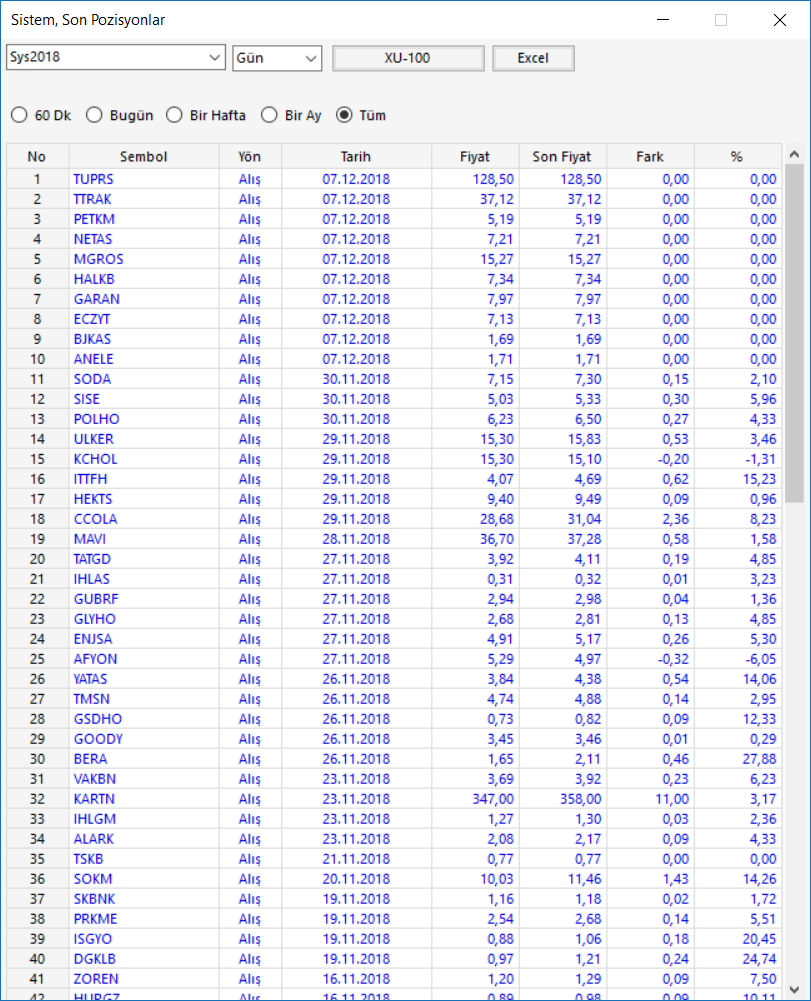Sort by the Fark column header
This screenshot has width=811, height=1001.
coord(650,156)
